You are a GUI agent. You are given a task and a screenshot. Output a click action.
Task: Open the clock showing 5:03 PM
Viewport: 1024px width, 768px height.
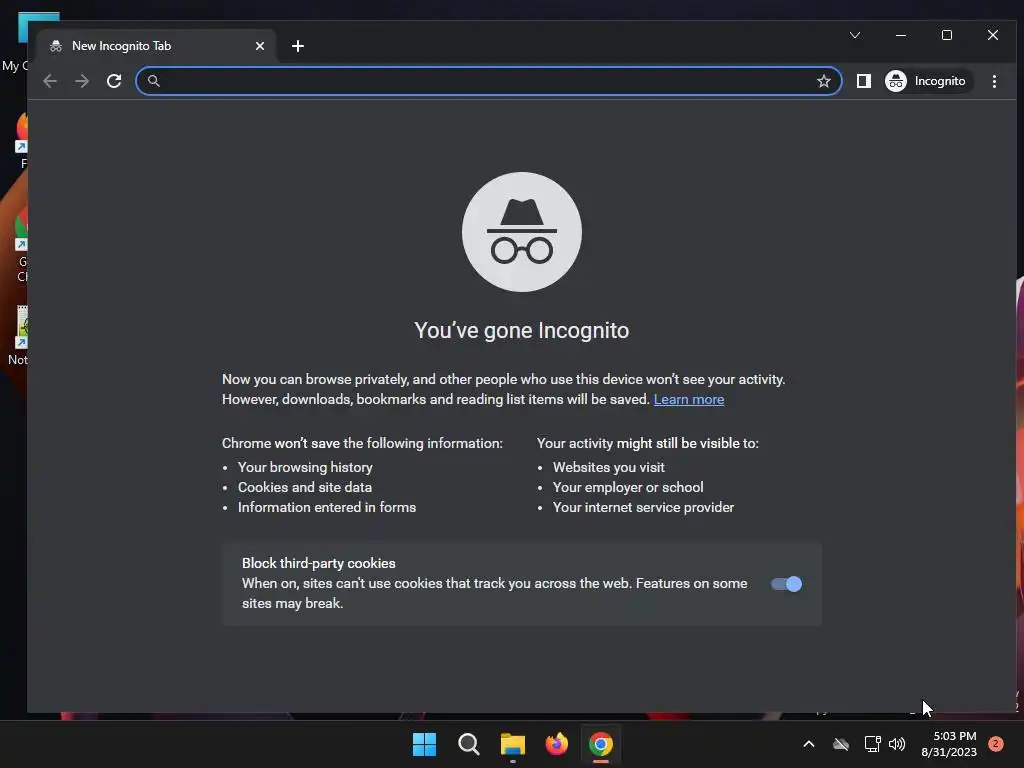pyautogui.click(x=949, y=744)
